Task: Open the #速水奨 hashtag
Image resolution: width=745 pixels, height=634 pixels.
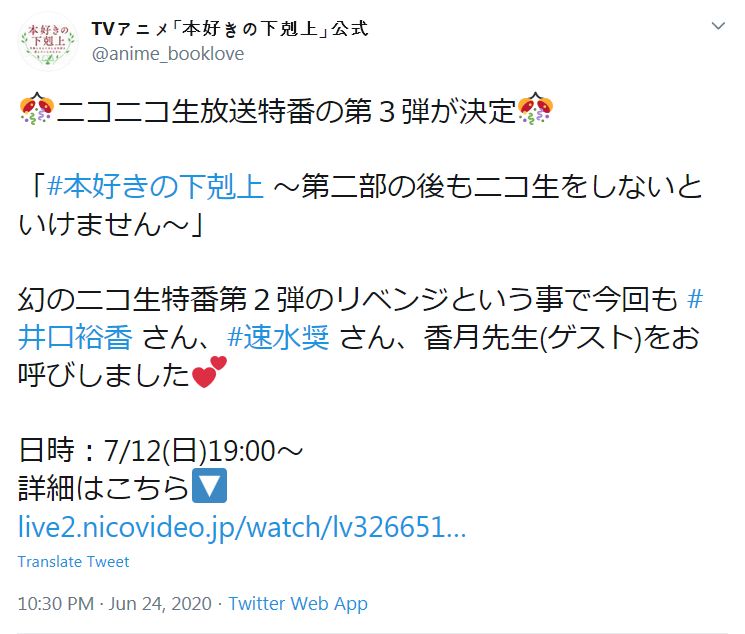Action: pos(278,337)
